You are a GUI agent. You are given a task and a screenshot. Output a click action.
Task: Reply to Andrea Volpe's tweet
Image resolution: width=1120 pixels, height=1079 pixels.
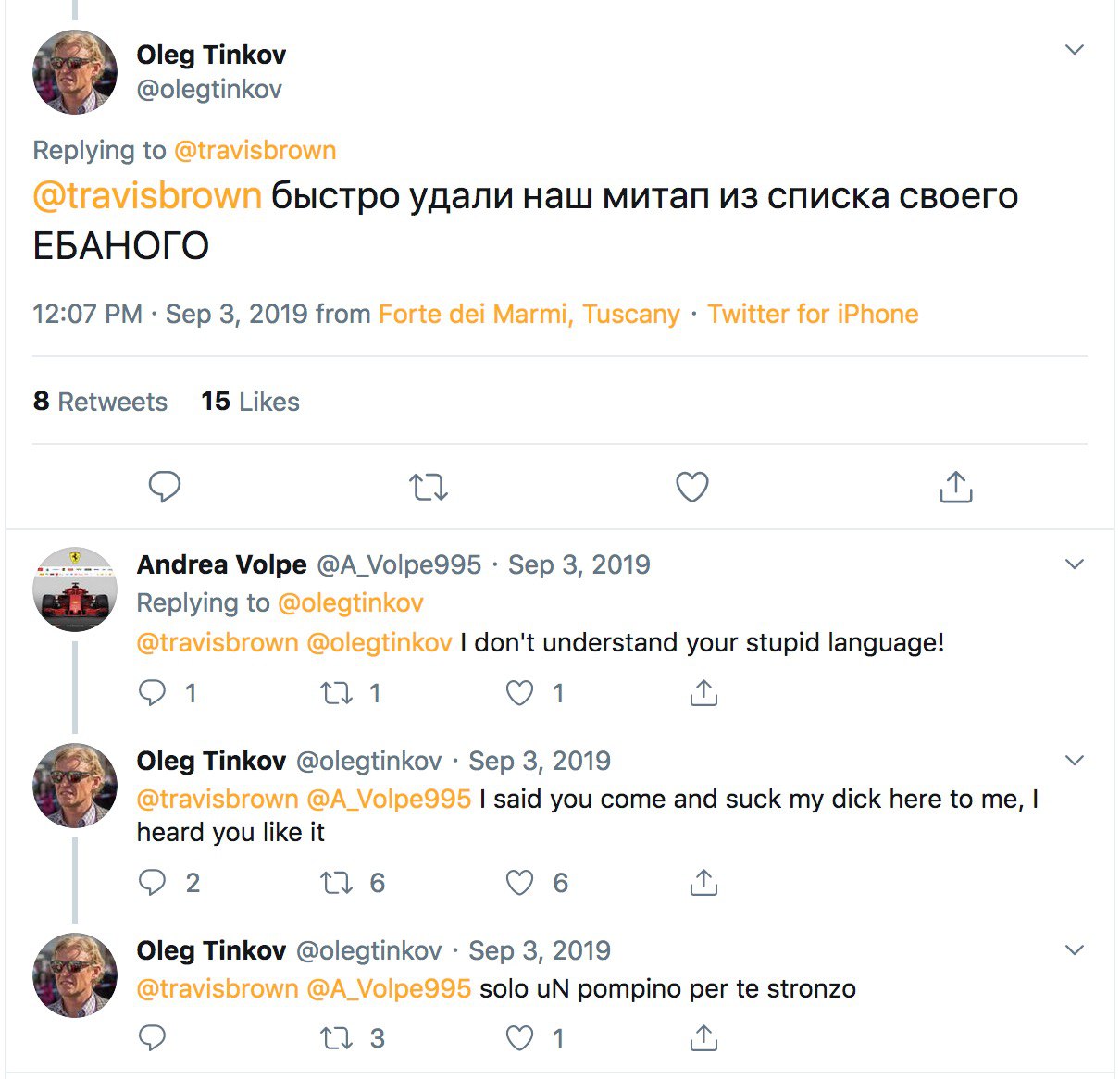[152, 692]
